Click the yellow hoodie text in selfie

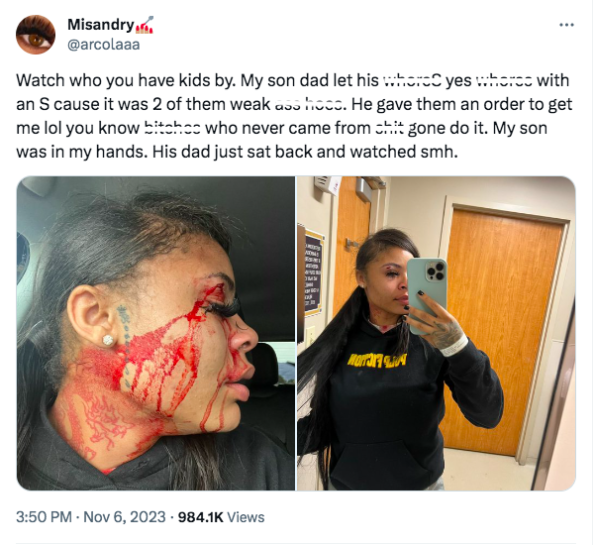click(377, 360)
